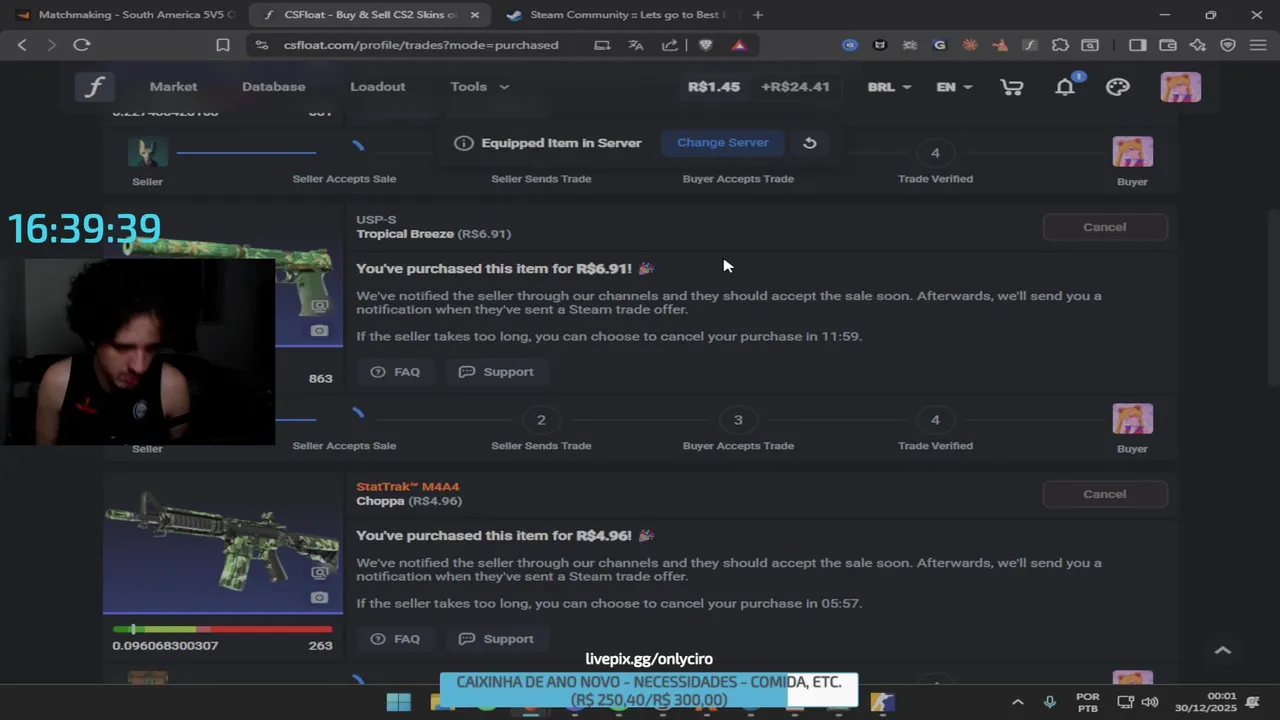
Task: Click the CSFloat logo in the navbar
Action: point(94,87)
